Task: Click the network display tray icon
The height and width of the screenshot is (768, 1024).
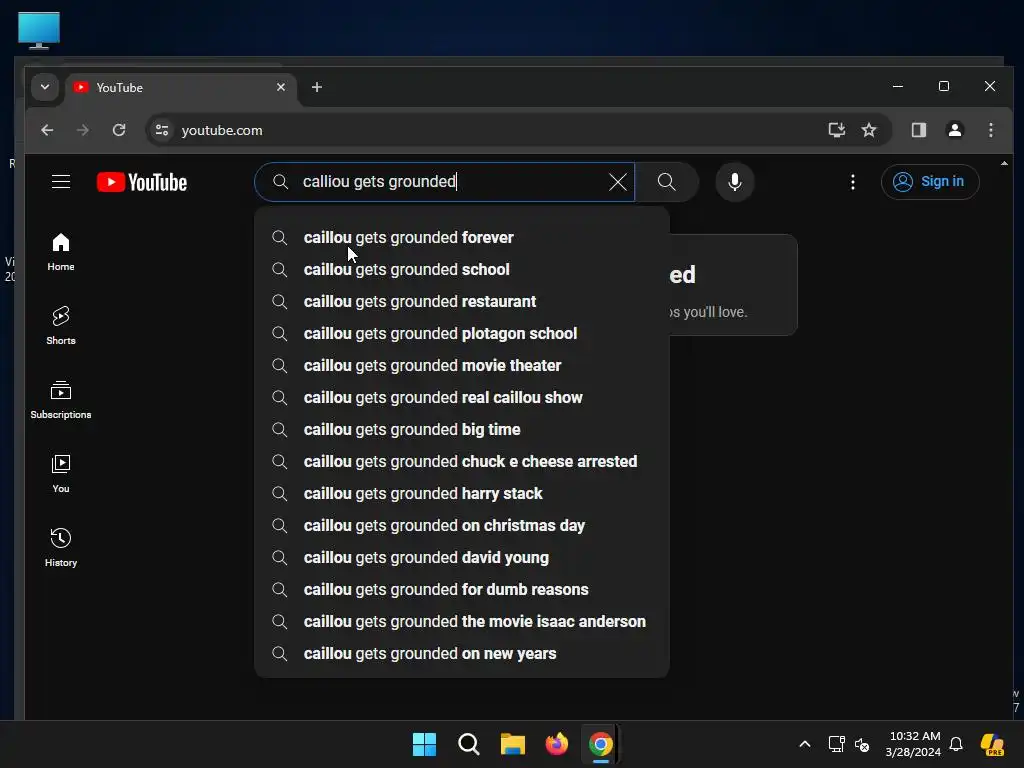Action: pyautogui.click(x=837, y=744)
